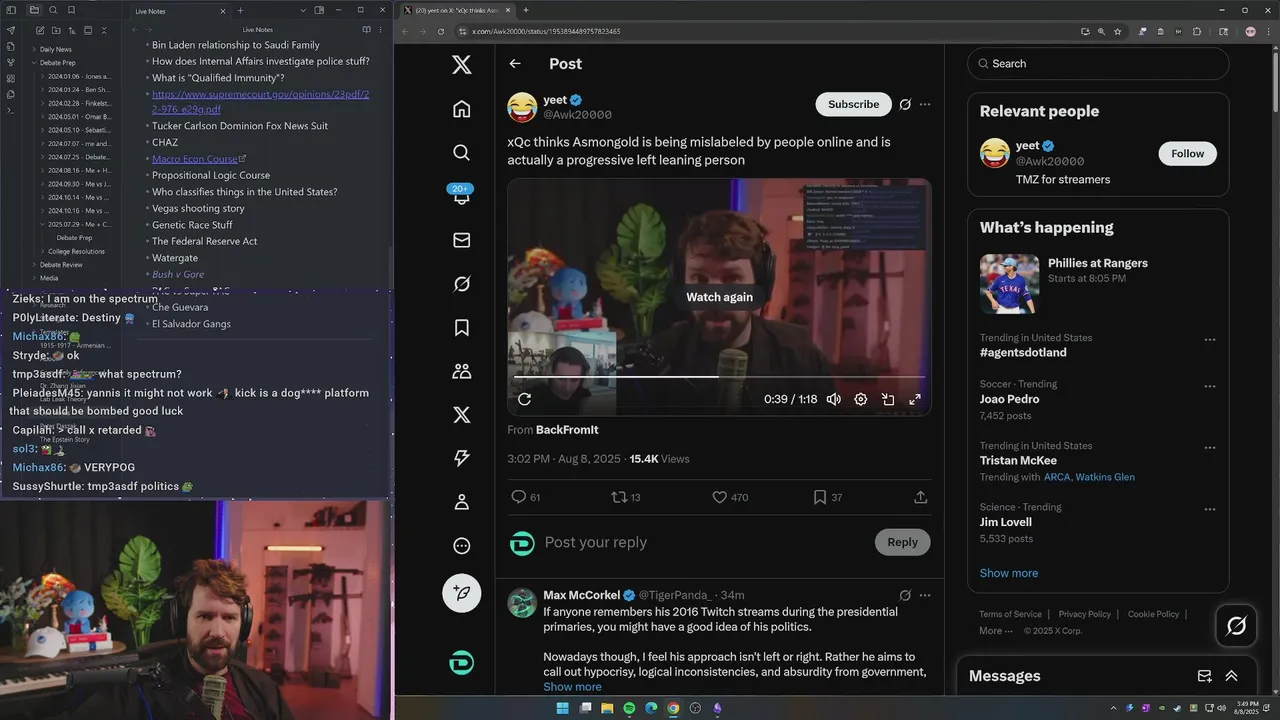This screenshot has height=720, width=1280.
Task: Open Notifications bell with 20+ badge
Action: pyautogui.click(x=461, y=196)
